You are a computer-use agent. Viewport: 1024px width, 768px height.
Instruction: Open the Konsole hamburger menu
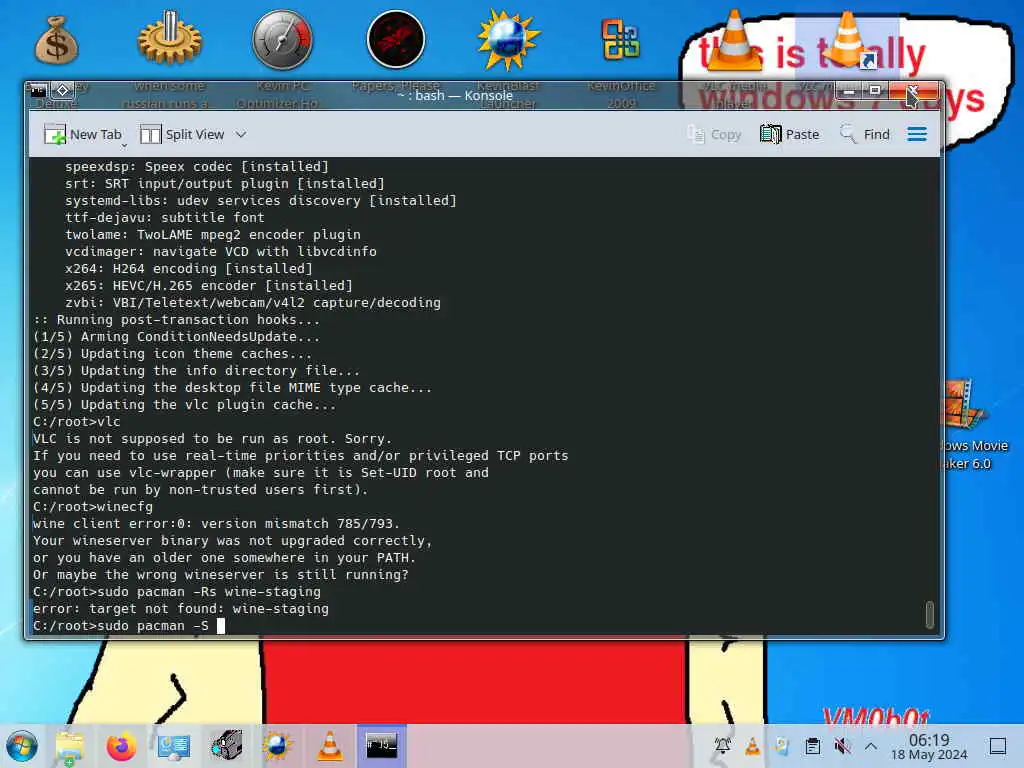point(917,135)
